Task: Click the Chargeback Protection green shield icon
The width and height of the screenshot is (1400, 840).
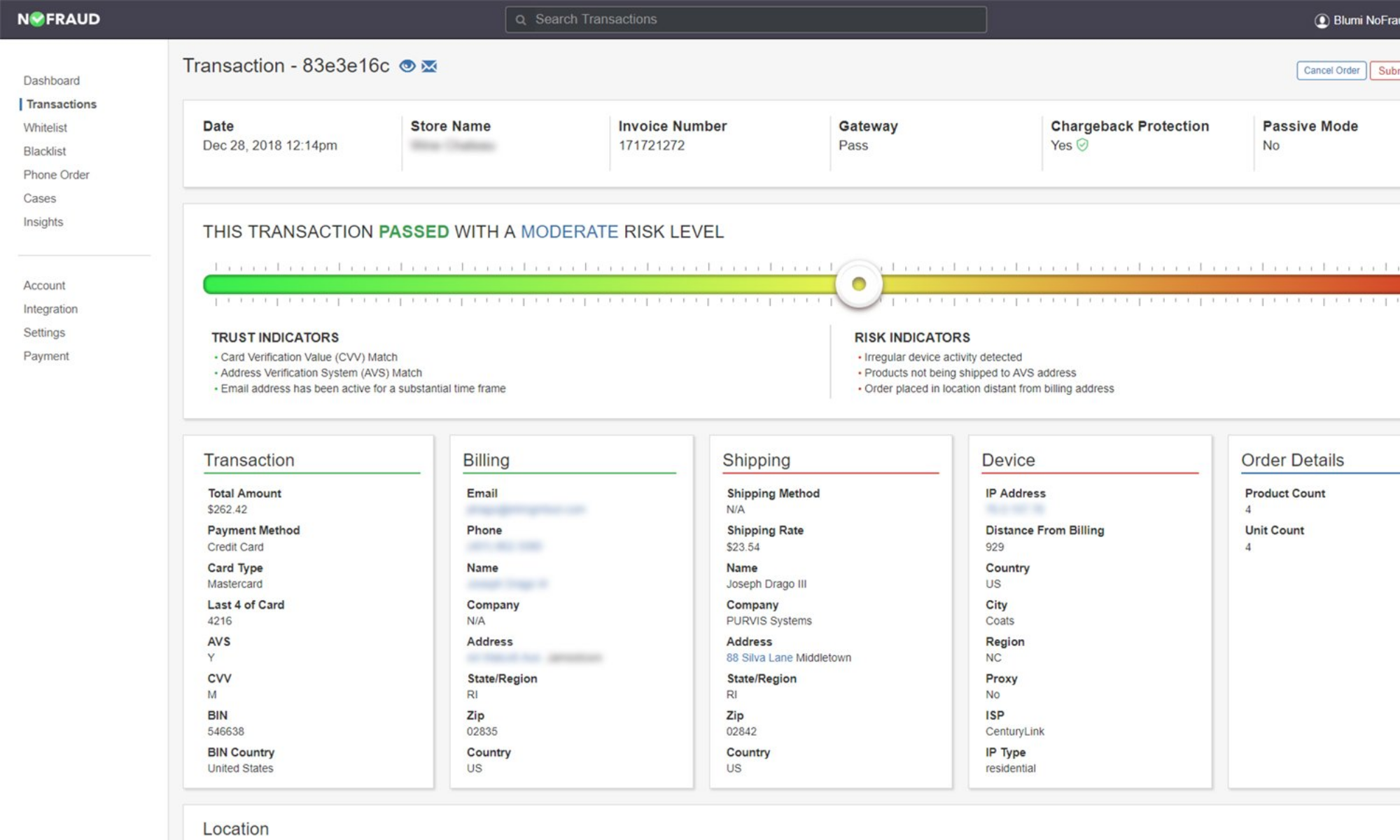Action: [x=1082, y=146]
